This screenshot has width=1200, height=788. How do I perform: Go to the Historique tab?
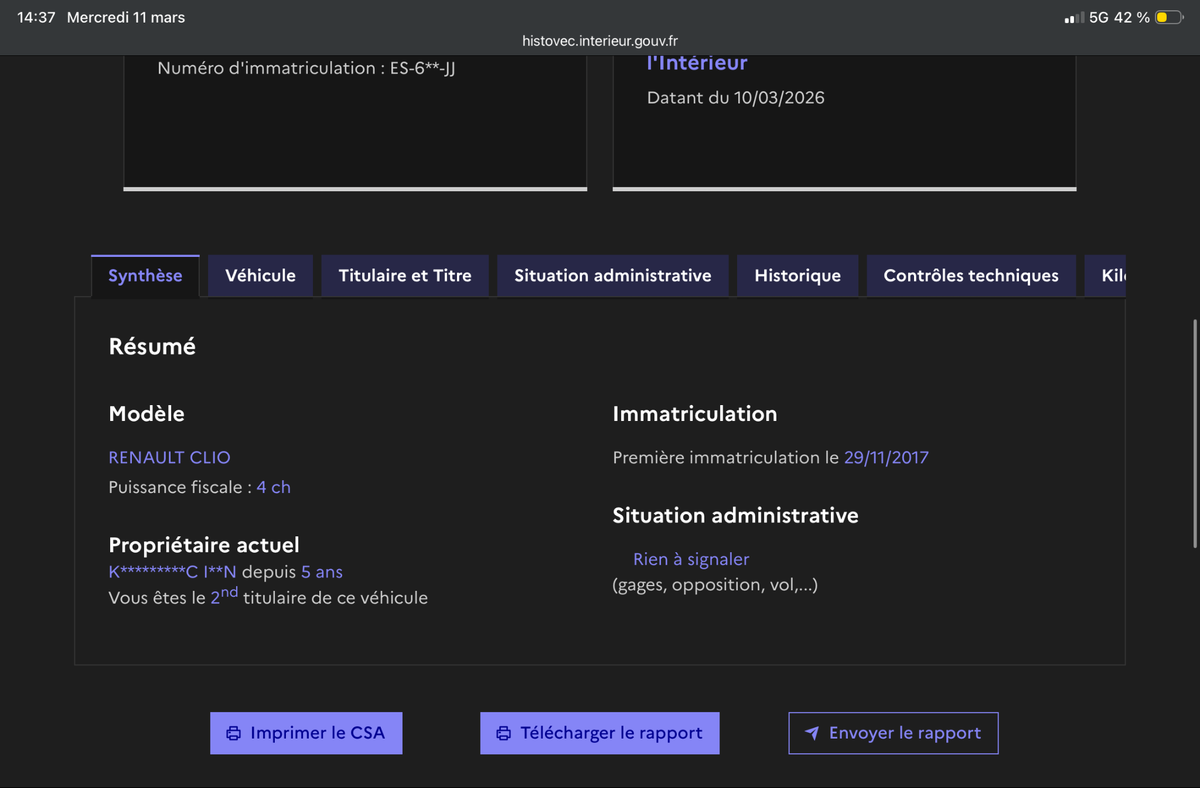[x=797, y=276]
